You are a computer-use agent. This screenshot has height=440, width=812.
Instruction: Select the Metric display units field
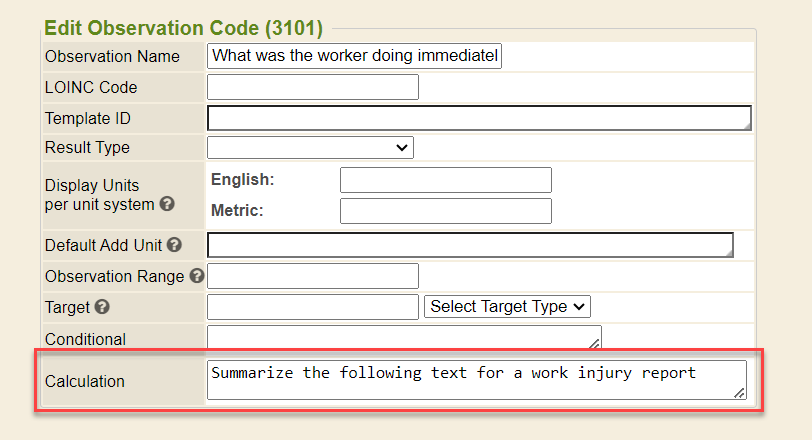[x=445, y=211]
